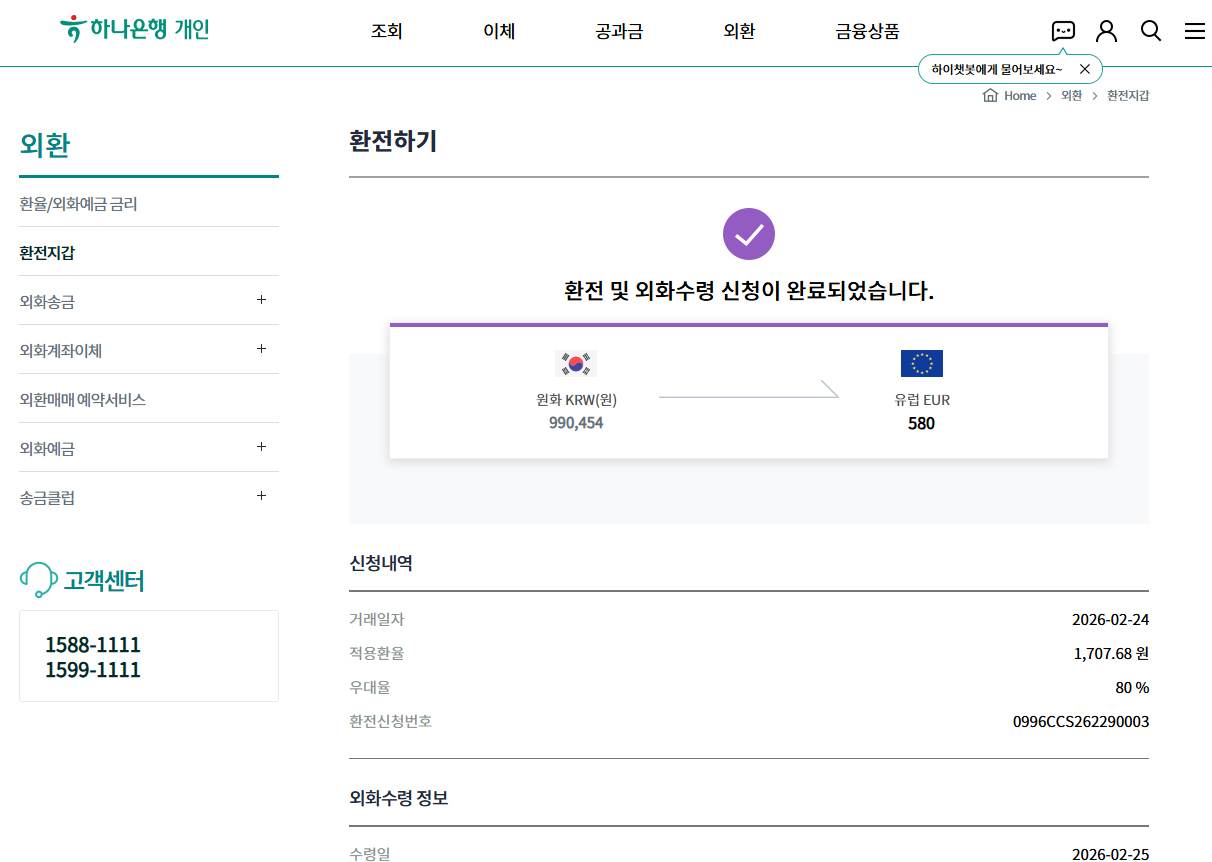Expand the 외화예금 submenu
Image resolution: width=1212 pixels, height=862 pixels.
(261, 447)
